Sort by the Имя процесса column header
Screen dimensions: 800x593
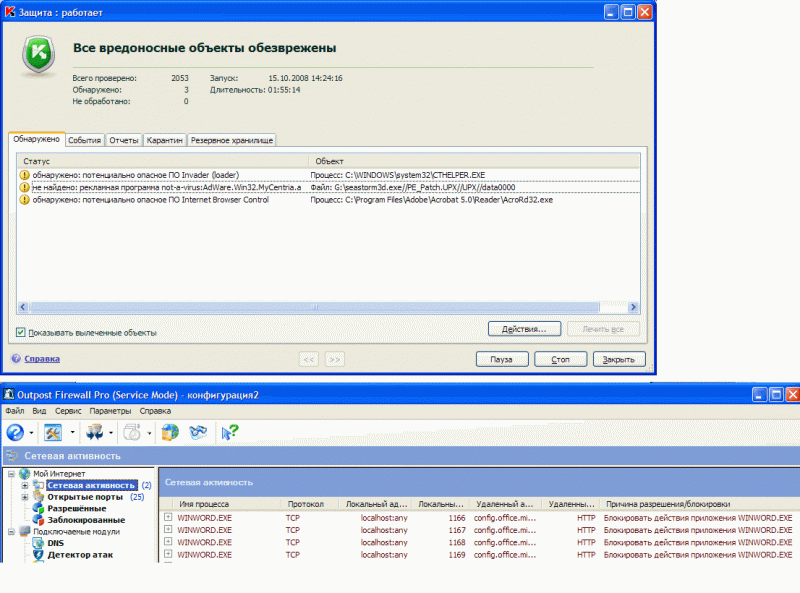227,504
